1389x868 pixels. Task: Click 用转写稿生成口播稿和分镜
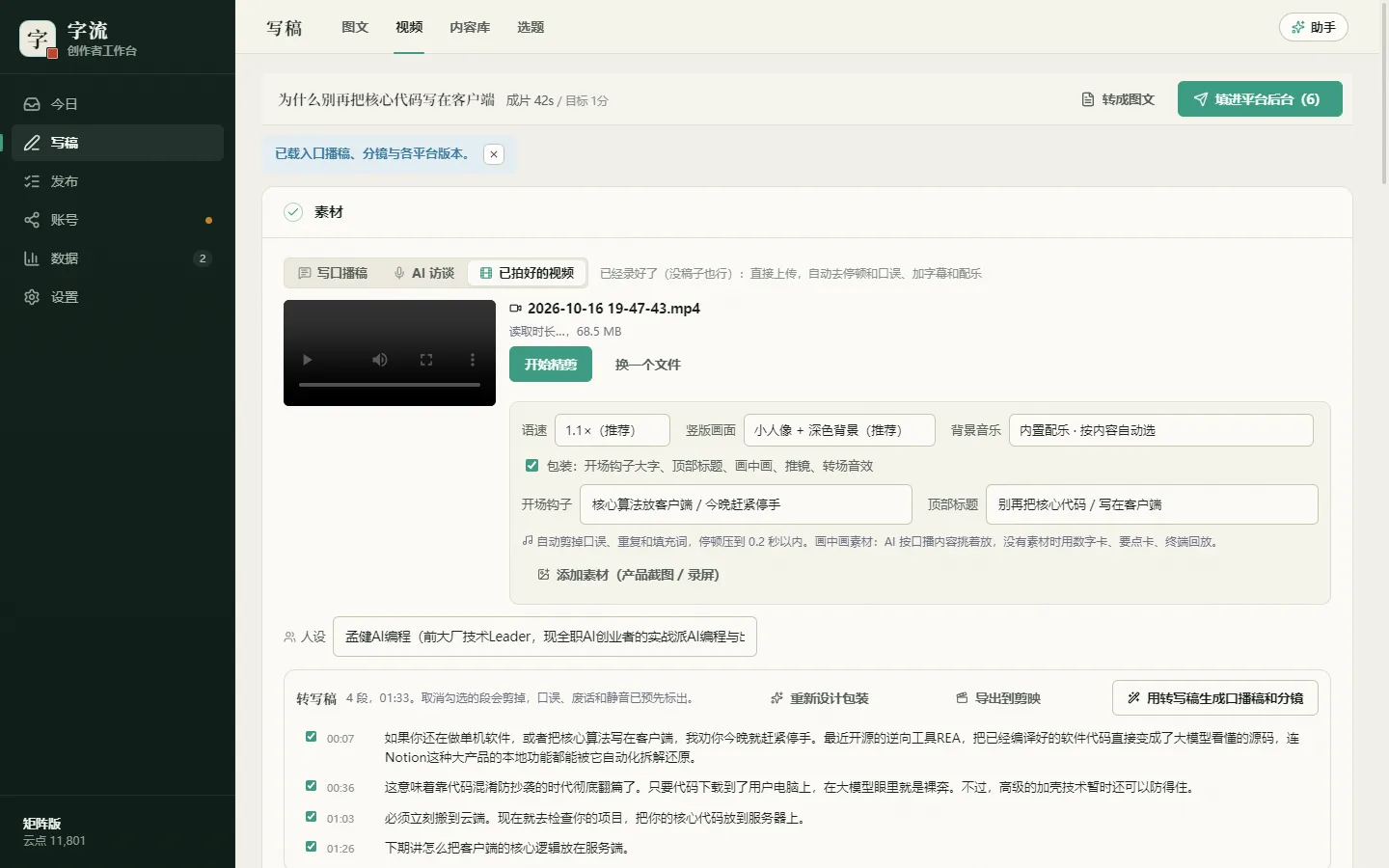pos(1215,698)
